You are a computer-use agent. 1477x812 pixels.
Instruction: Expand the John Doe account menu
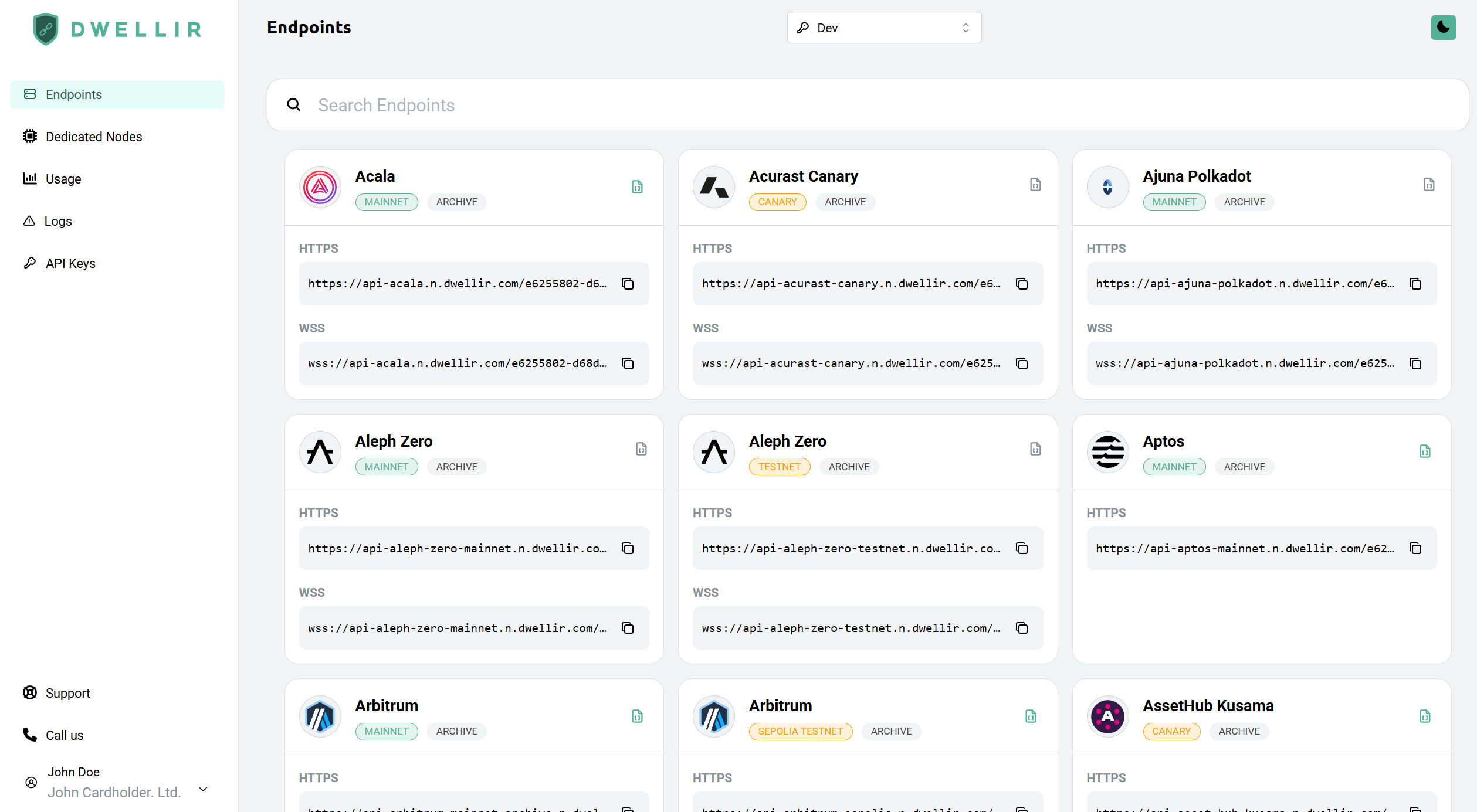(x=203, y=789)
